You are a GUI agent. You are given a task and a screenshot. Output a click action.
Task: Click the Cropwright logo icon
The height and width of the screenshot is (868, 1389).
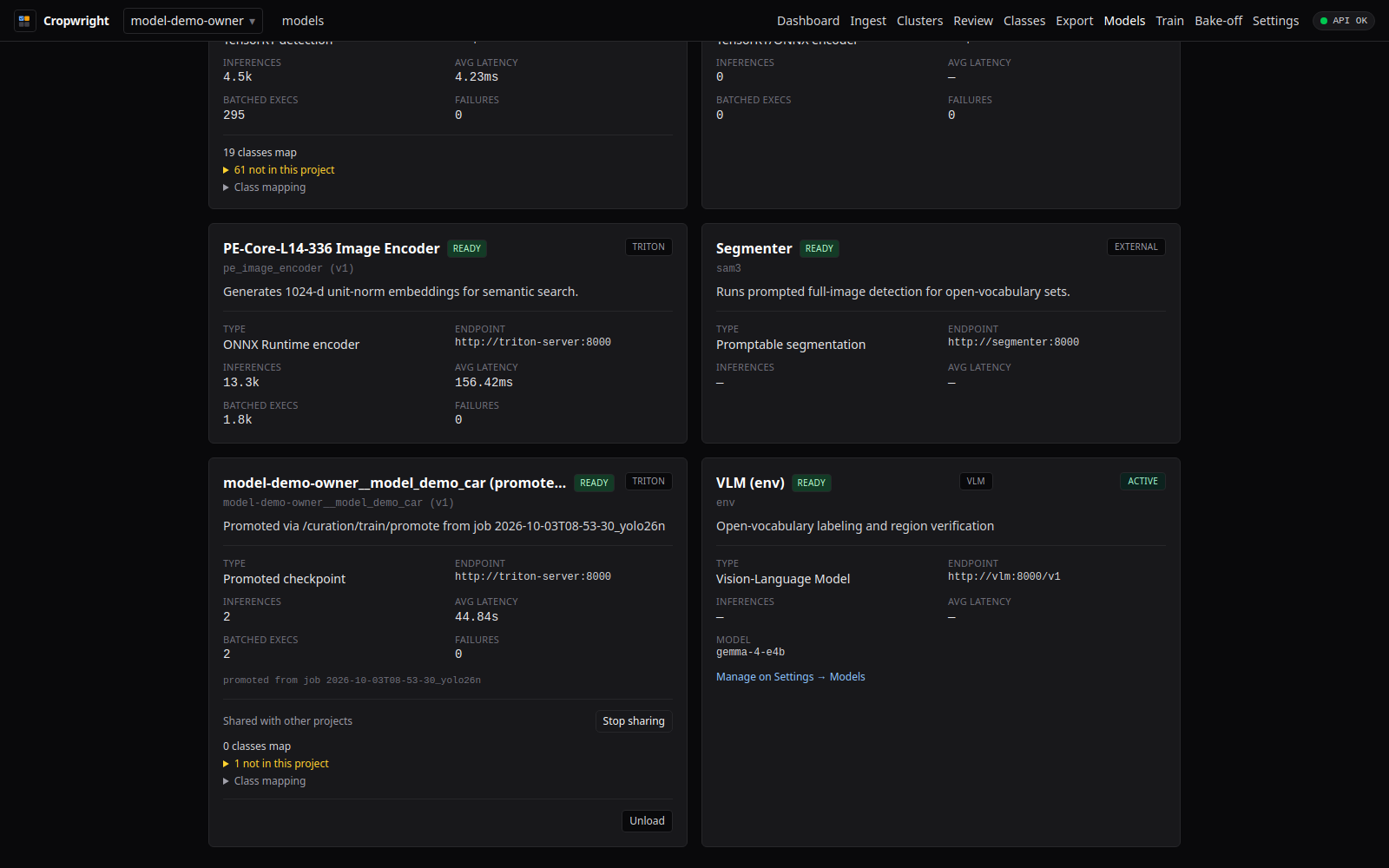point(24,21)
